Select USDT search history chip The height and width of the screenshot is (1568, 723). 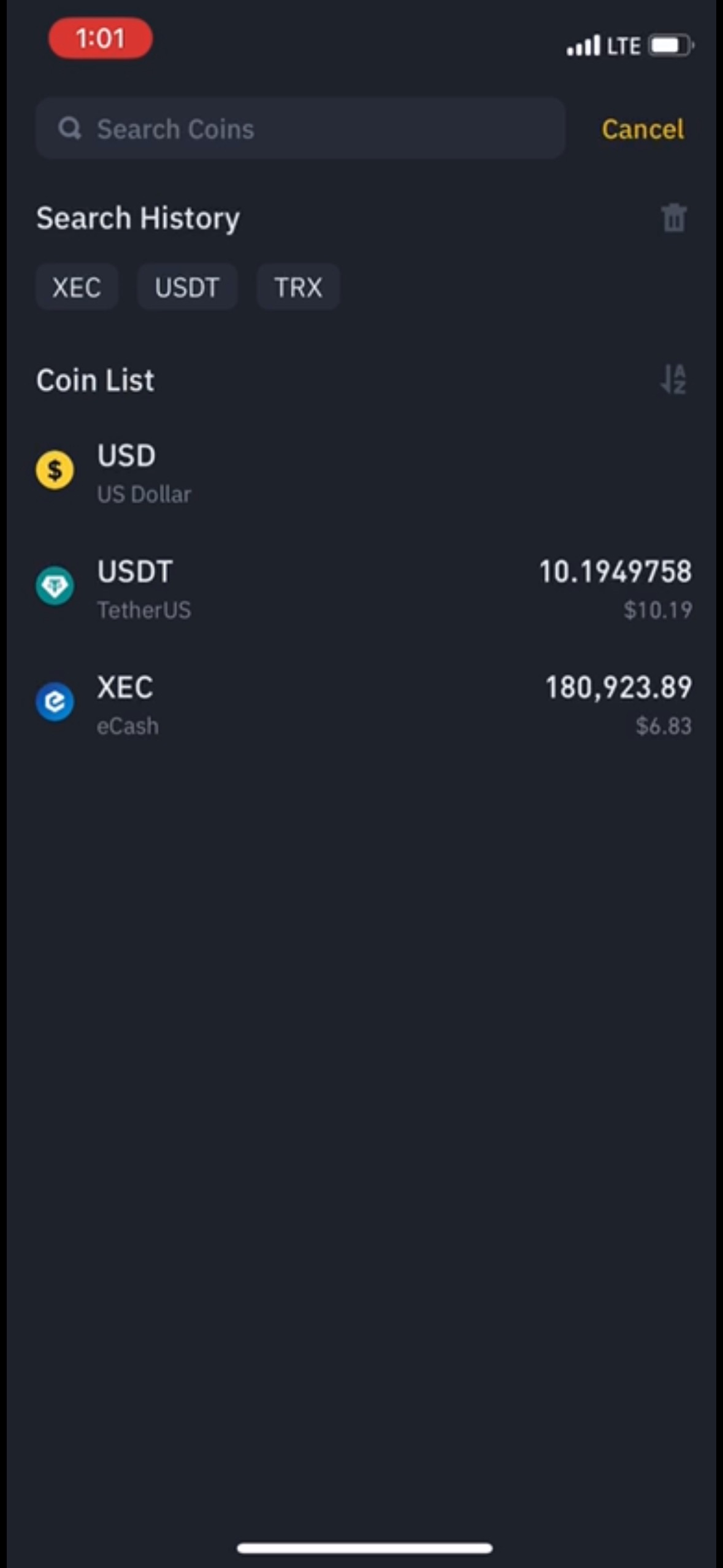(x=187, y=287)
